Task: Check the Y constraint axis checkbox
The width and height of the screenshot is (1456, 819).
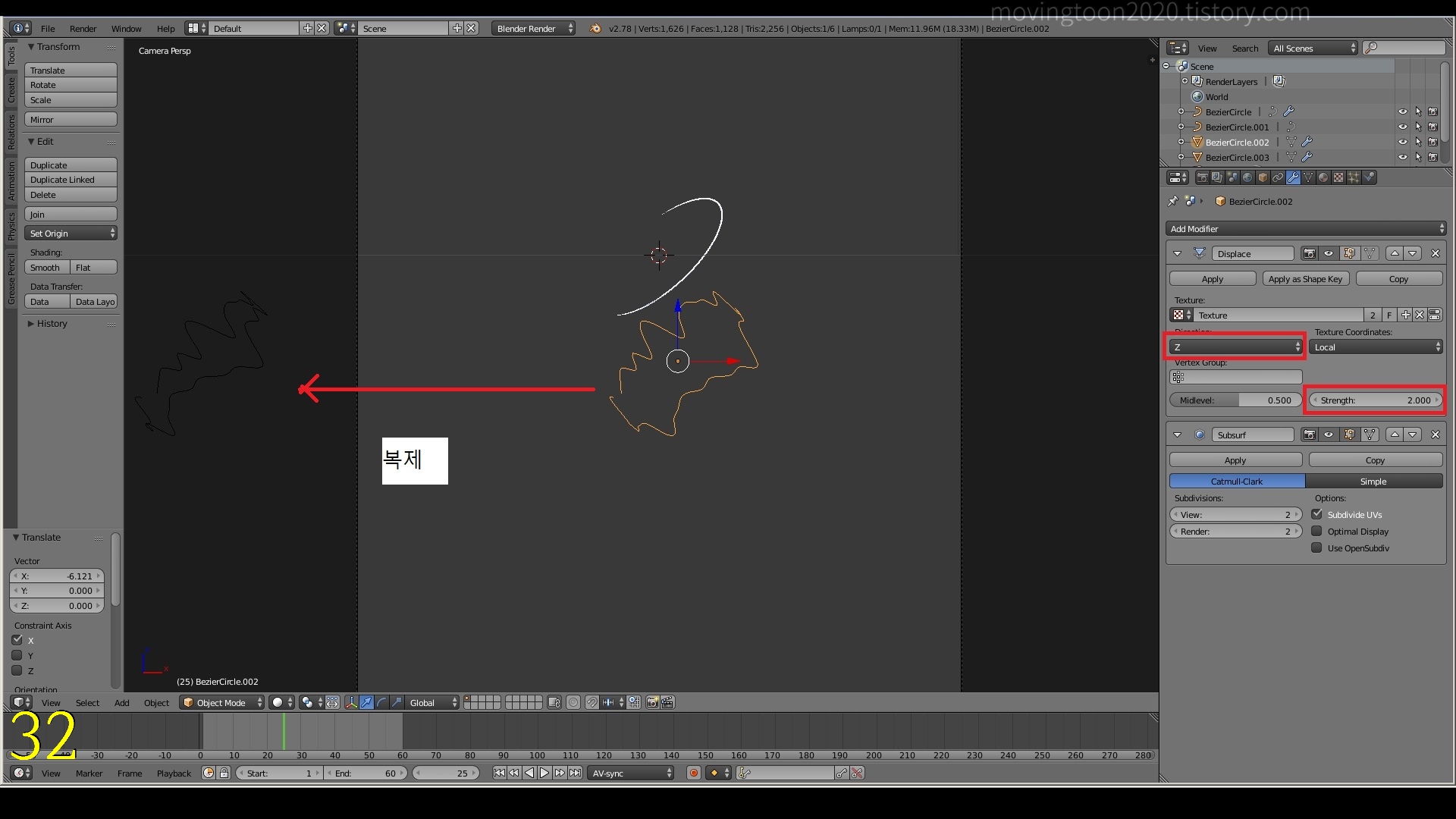Action: click(17, 655)
